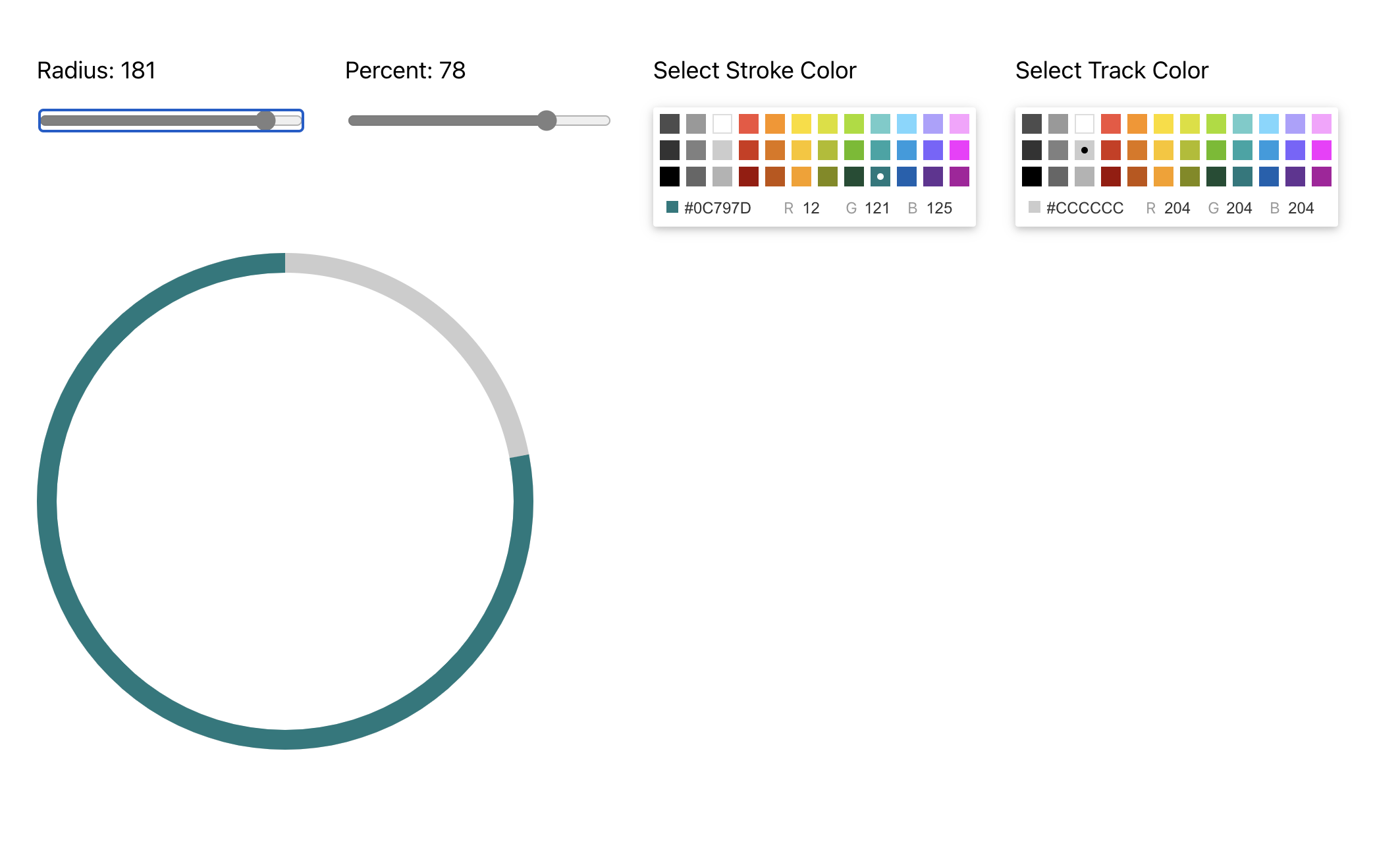This screenshot has width=1400, height=863.
Task: Choose magenta swatch in Stroke Color palette
Action: [x=959, y=150]
